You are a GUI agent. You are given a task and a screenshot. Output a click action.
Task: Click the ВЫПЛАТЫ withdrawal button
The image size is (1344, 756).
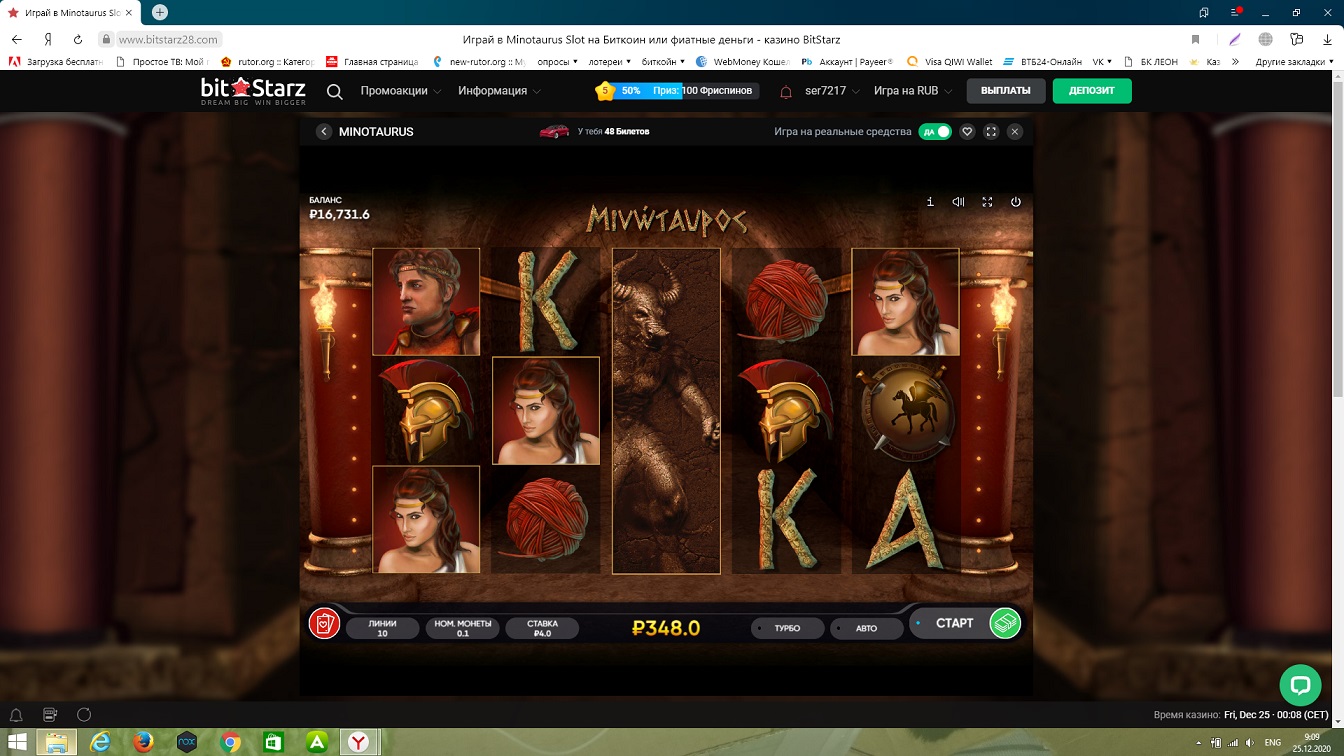pyautogui.click(x=1006, y=91)
